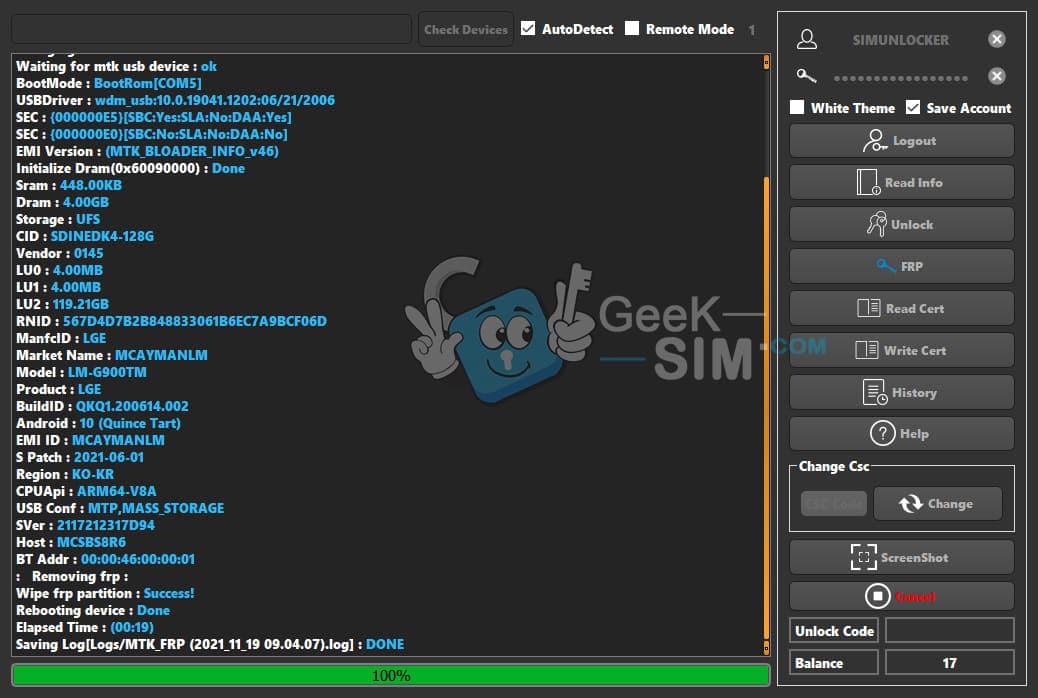Click the Change Csc group label
Viewport: 1038px width, 698px height.
coord(833,466)
